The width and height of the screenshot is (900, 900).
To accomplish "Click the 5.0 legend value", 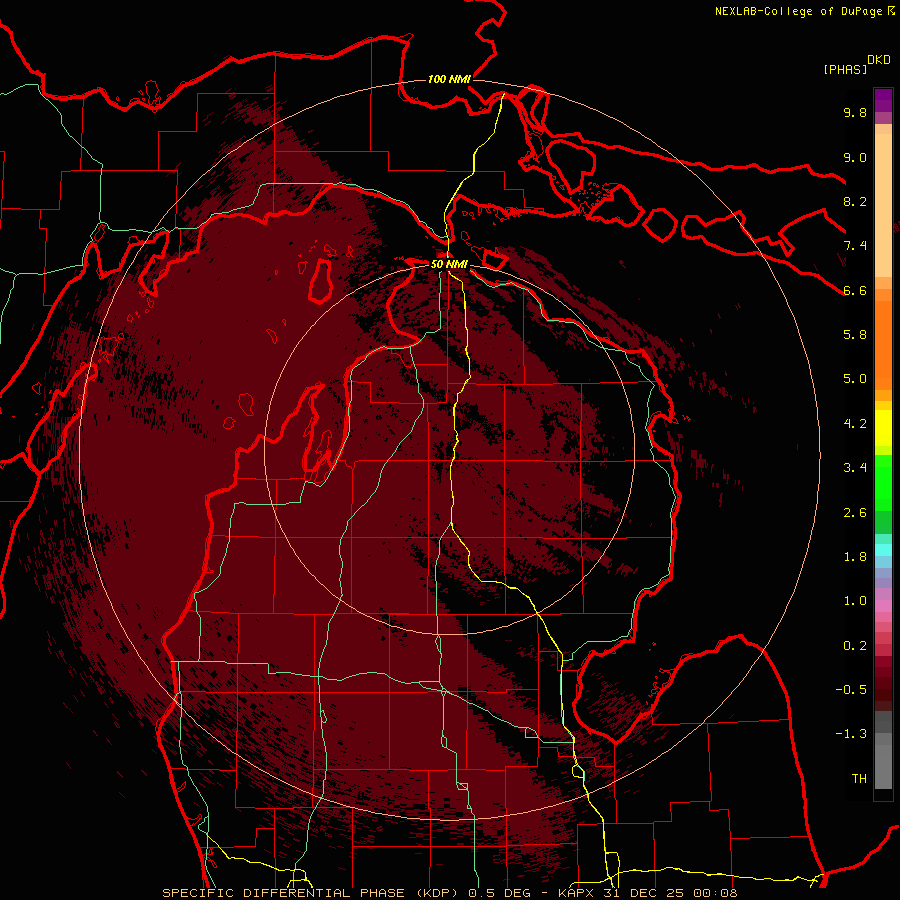I will click(855, 379).
